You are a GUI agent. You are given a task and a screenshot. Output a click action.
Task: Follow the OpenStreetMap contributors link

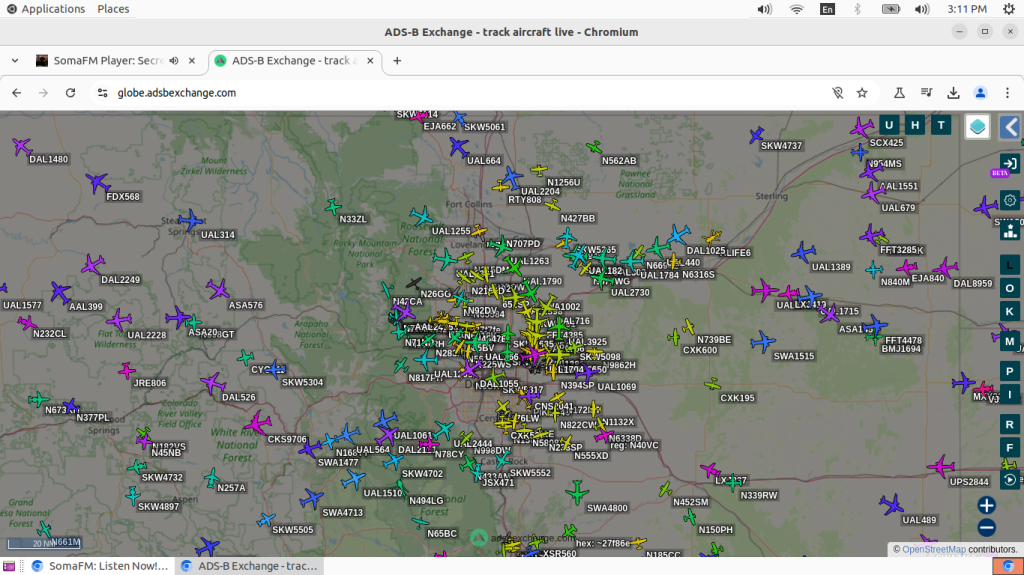coord(934,550)
